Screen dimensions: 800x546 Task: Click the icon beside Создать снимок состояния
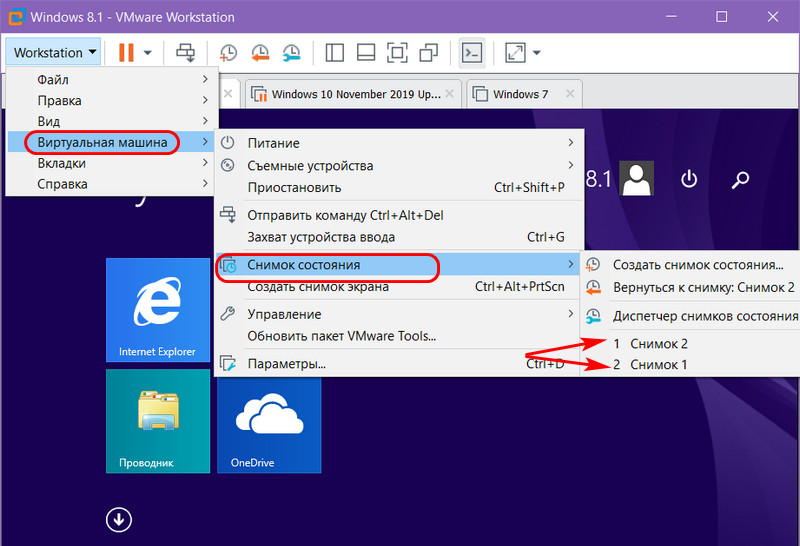593,264
